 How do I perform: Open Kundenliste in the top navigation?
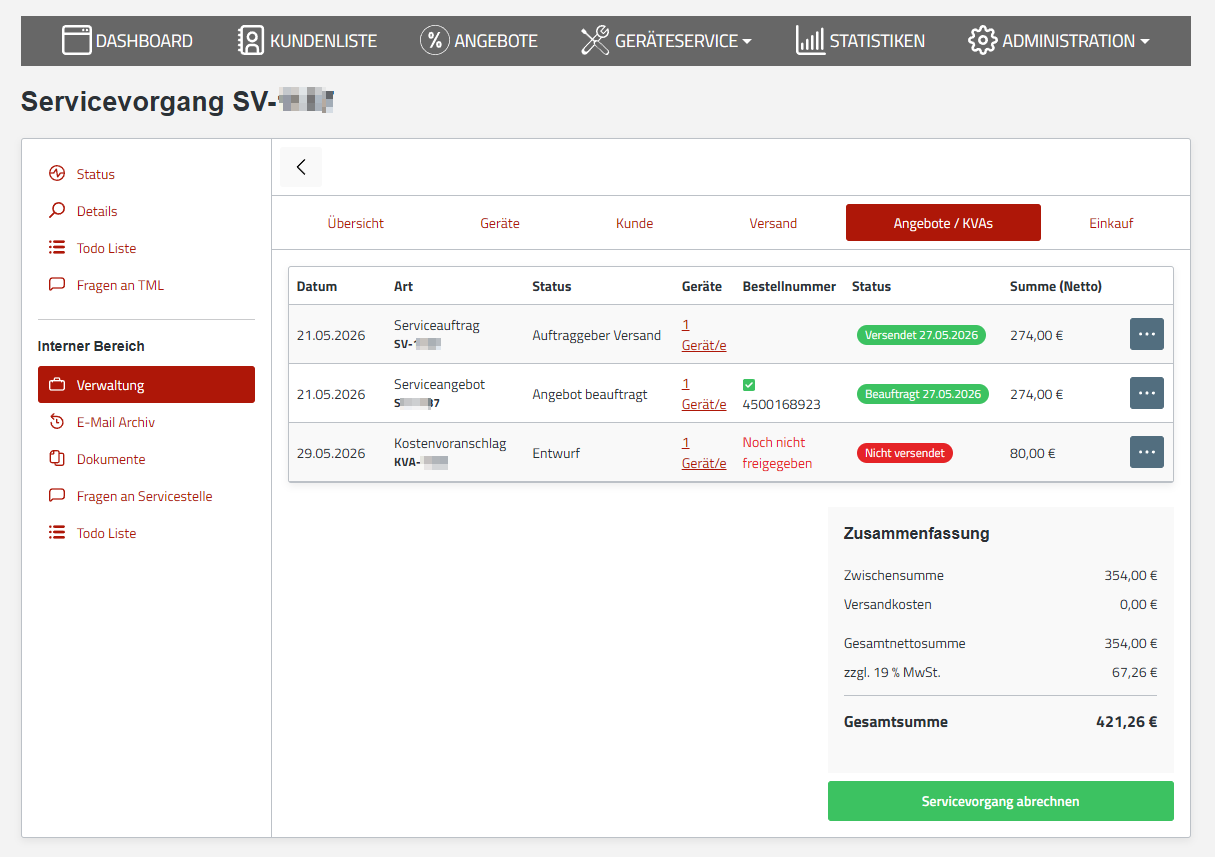click(308, 41)
